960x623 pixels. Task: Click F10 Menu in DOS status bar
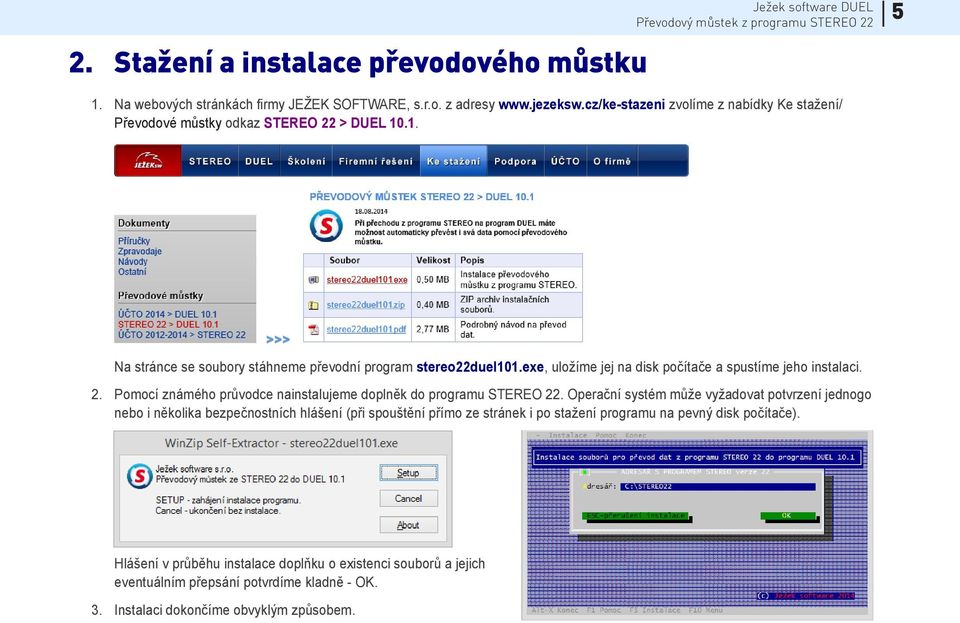(x=706, y=610)
